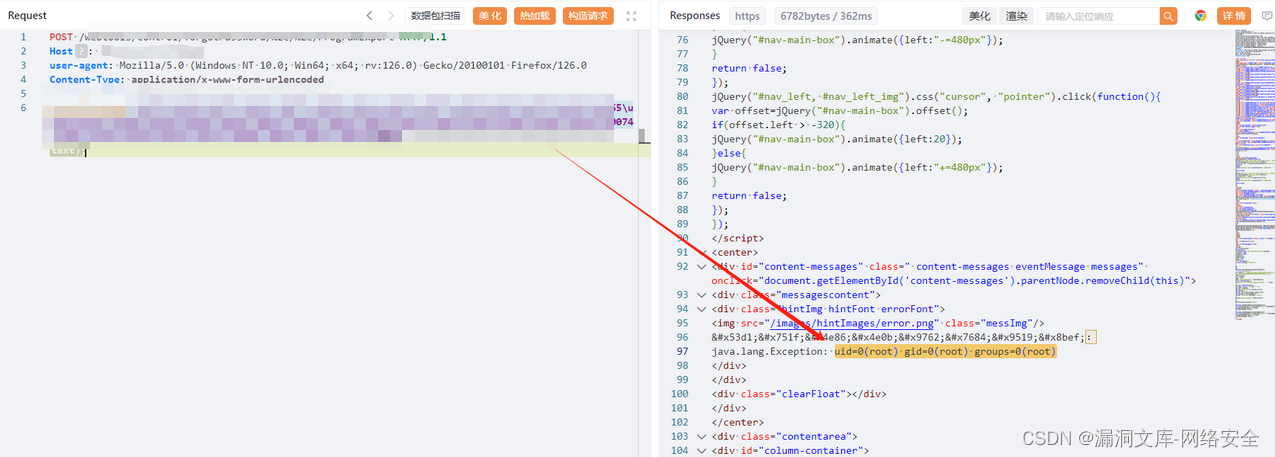1275x457 pixels.
Task: Click the POST request line in Request editor
Action: 248,37
